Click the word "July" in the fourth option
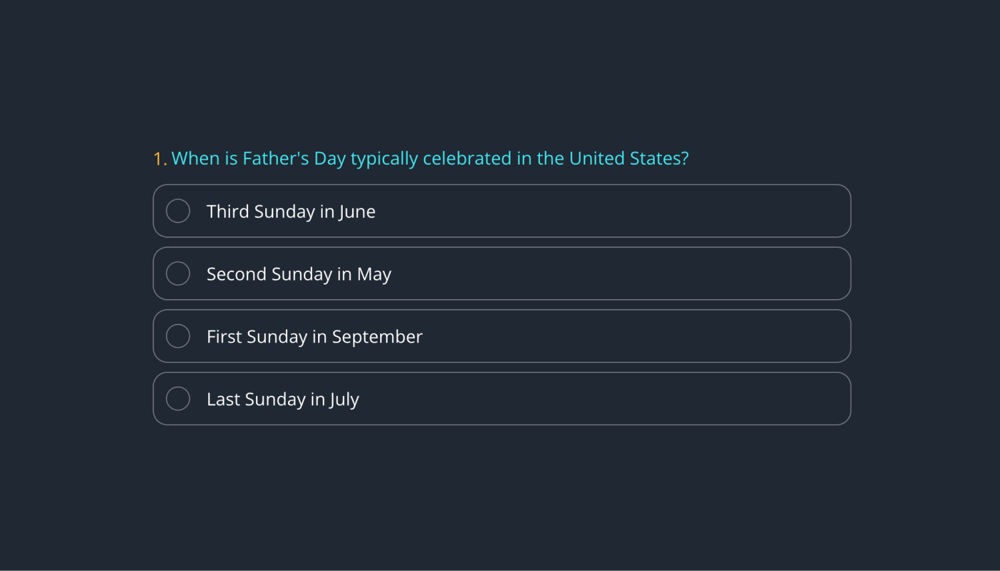This screenshot has width=1000, height=571. point(344,399)
